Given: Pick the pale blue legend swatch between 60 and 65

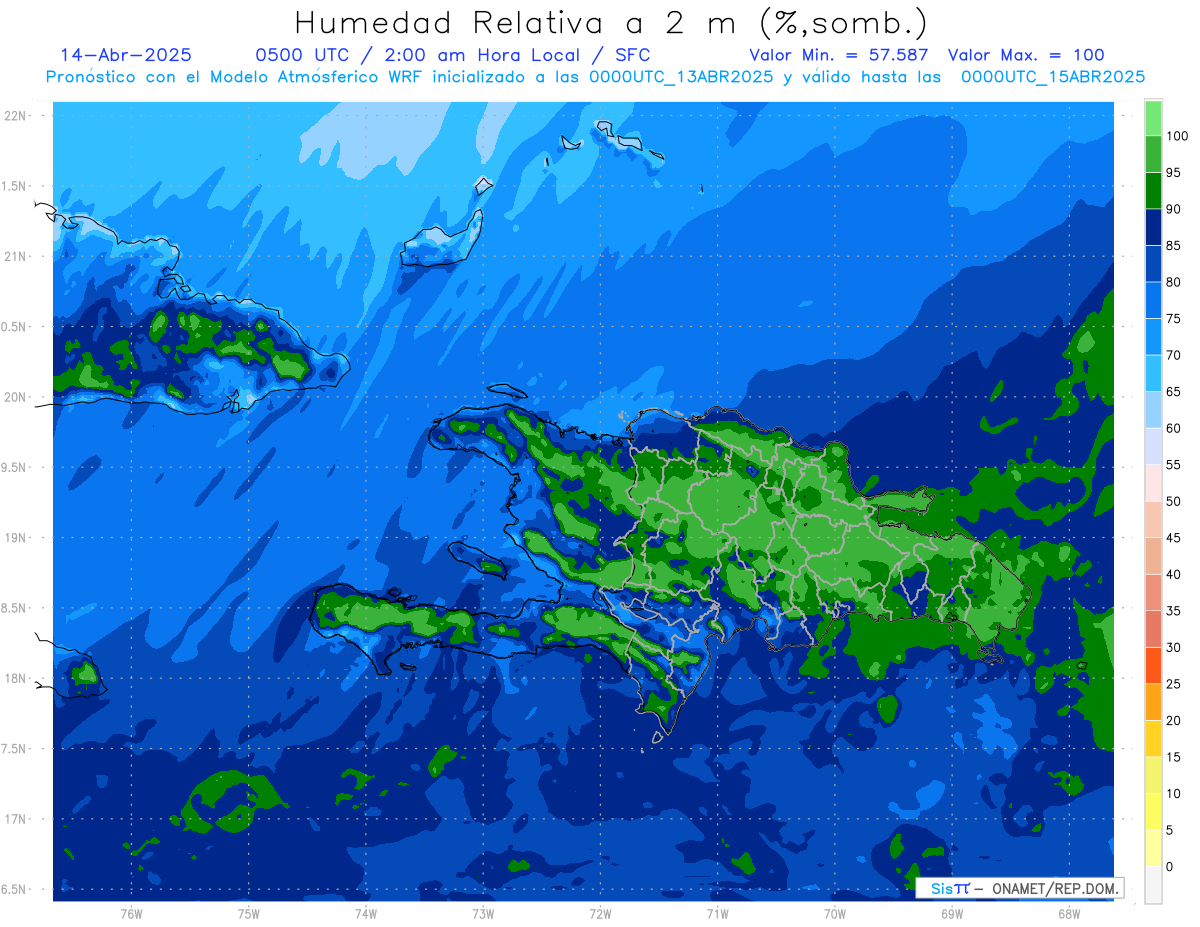Looking at the screenshot, I should point(1153,410).
